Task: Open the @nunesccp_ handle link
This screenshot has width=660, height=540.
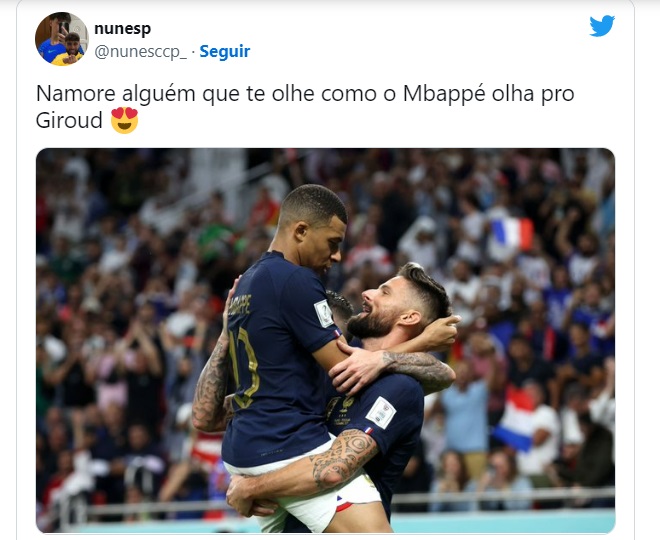Action: pyautogui.click(x=141, y=51)
